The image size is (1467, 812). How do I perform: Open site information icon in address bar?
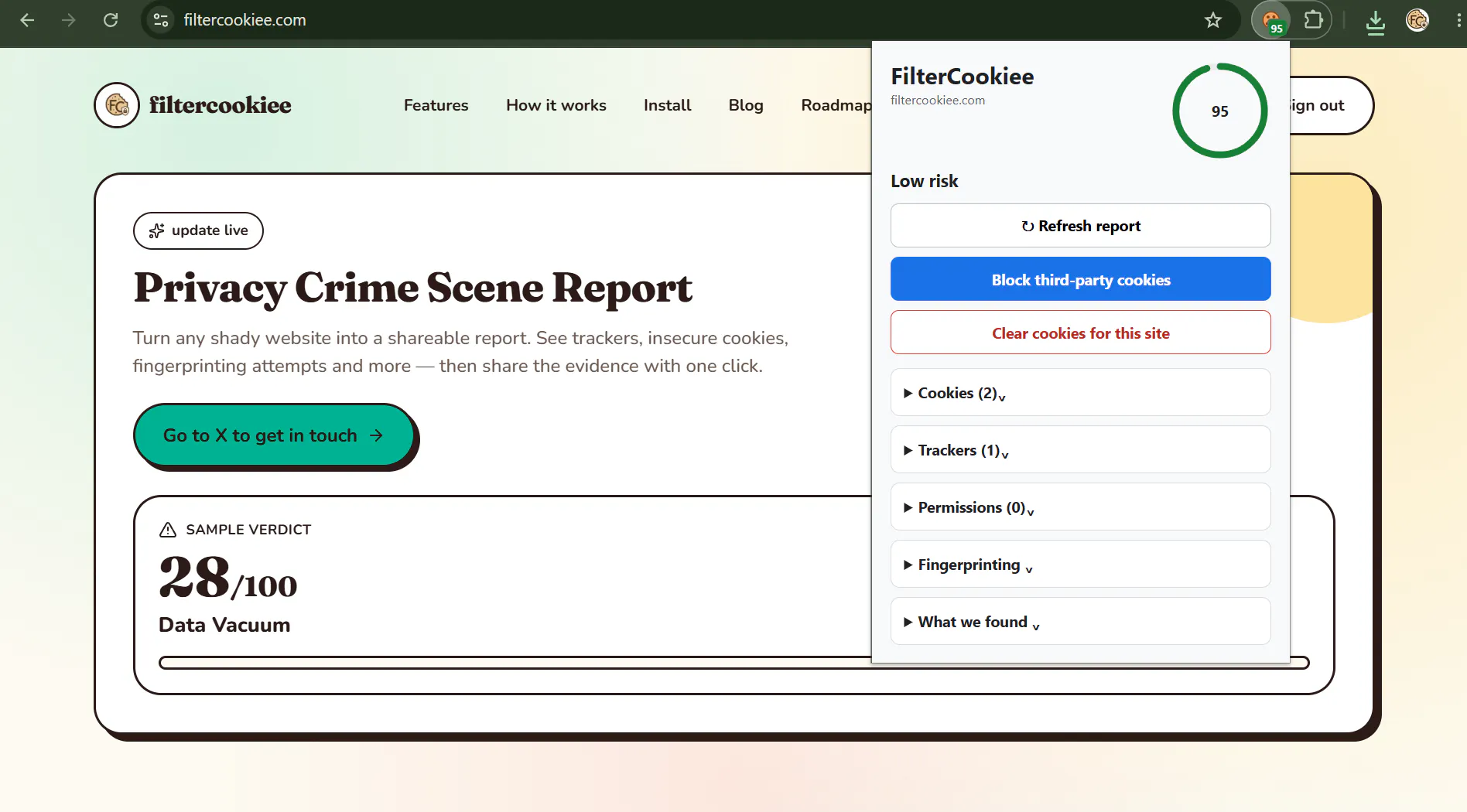click(161, 20)
